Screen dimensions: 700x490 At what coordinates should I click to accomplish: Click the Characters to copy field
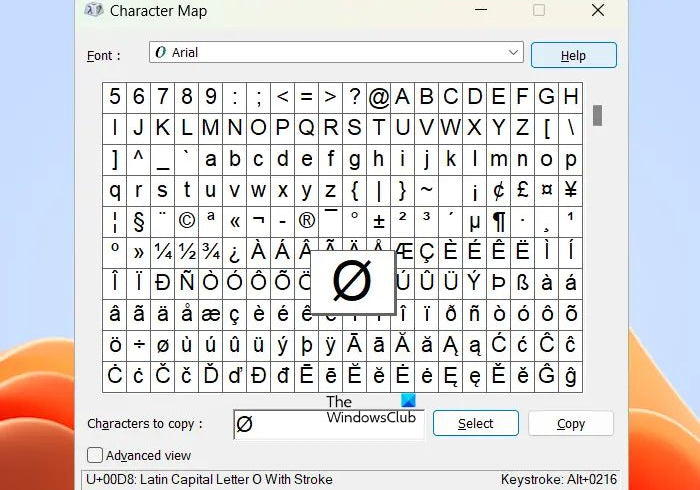[329, 424]
